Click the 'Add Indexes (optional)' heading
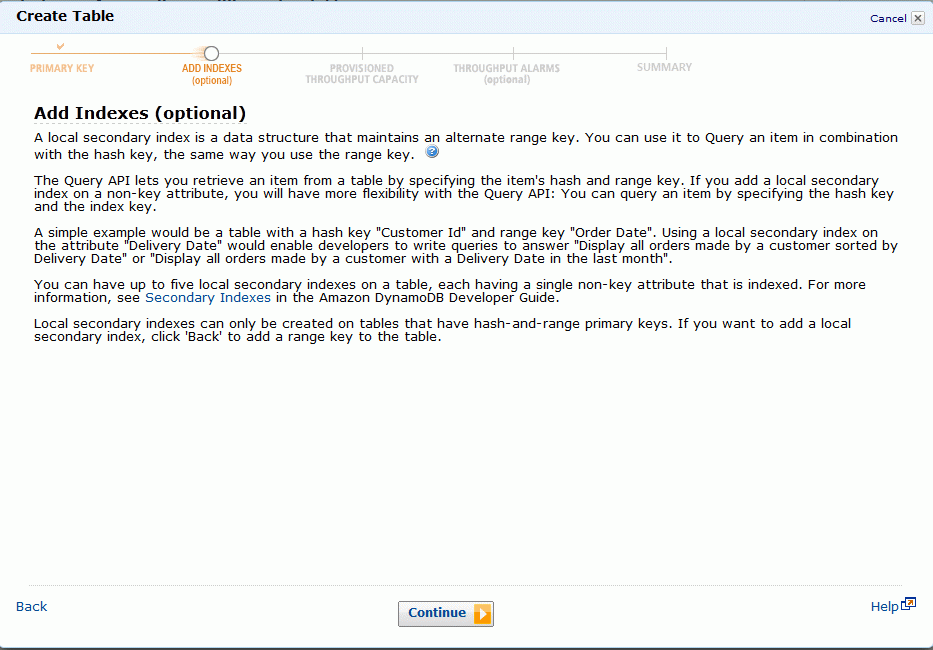933x650 pixels. point(140,113)
